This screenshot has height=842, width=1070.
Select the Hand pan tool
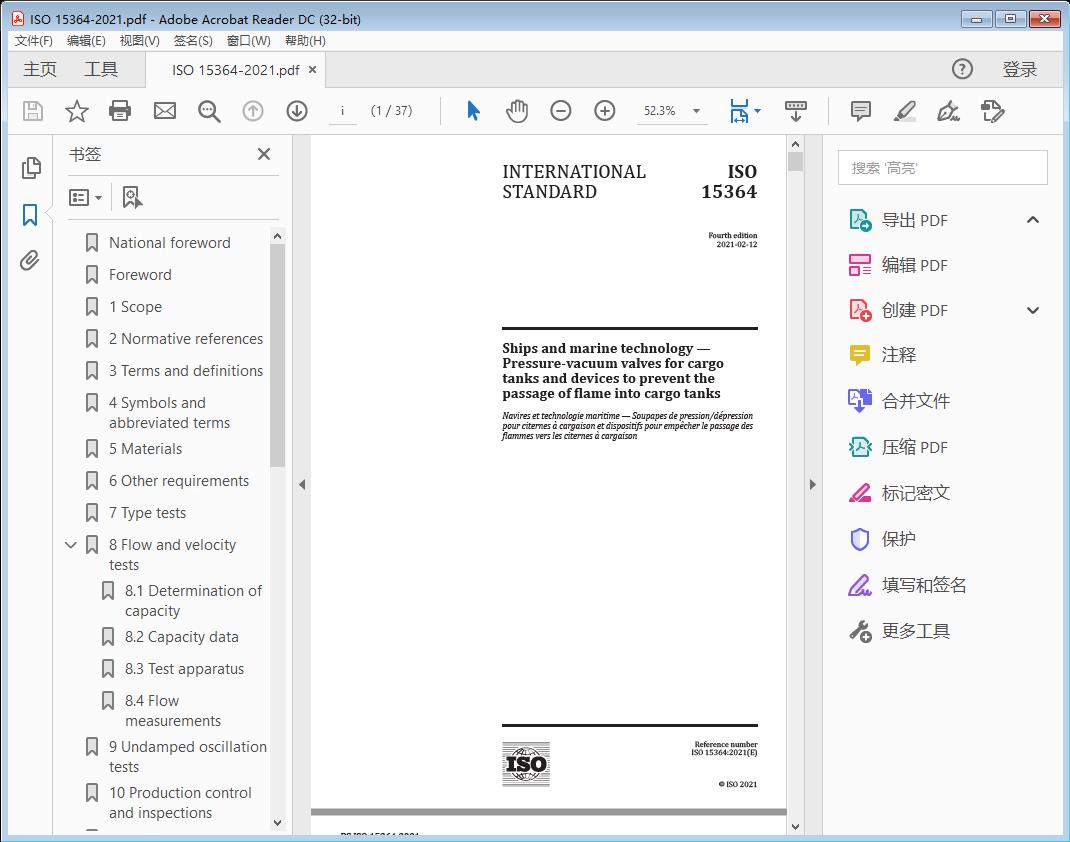point(517,111)
